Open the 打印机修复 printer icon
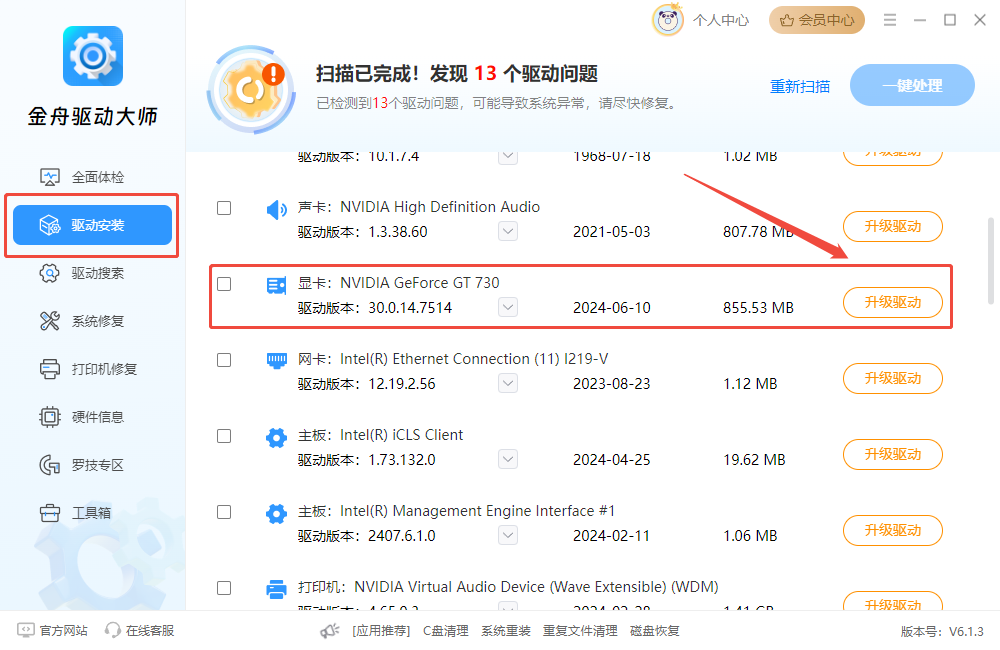The width and height of the screenshot is (1000, 650). [x=49, y=369]
